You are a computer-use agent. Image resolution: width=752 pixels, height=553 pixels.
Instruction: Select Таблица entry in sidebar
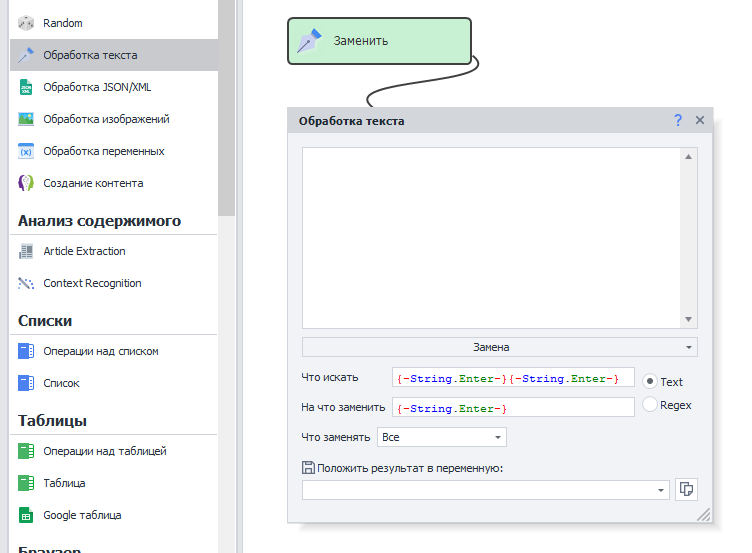click(x=114, y=483)
